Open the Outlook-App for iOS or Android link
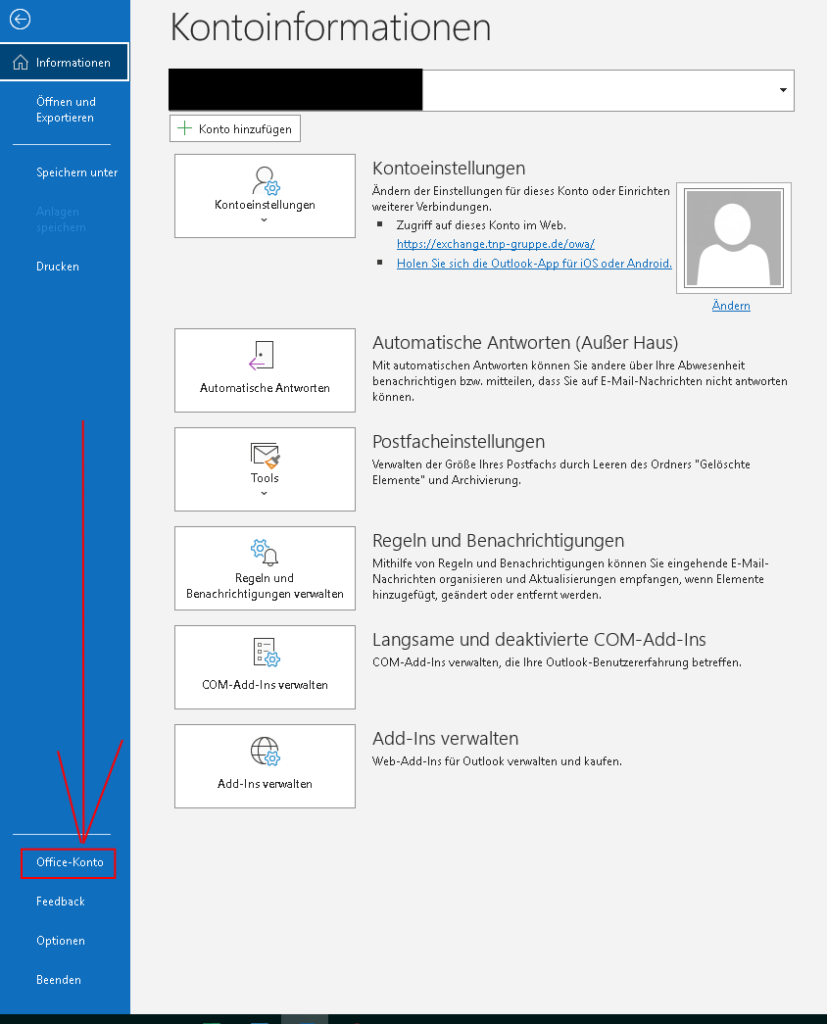827x1024 pixels. tap(534, 263)
